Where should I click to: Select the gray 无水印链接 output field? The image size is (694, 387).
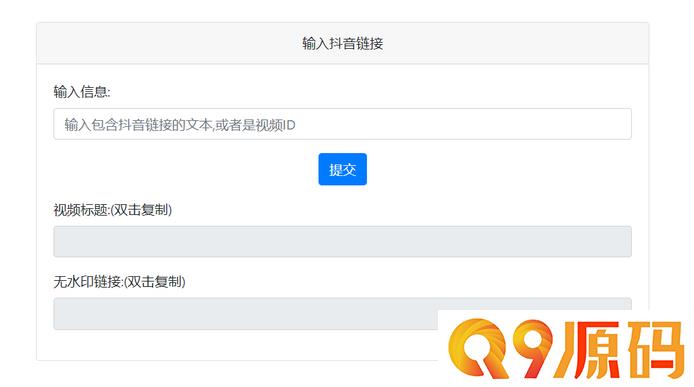click(x=342, y=313)
